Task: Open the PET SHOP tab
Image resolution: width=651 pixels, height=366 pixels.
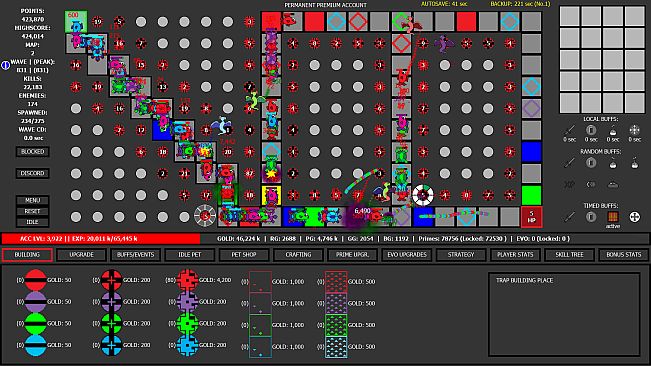Action: (x=244, y=255)
